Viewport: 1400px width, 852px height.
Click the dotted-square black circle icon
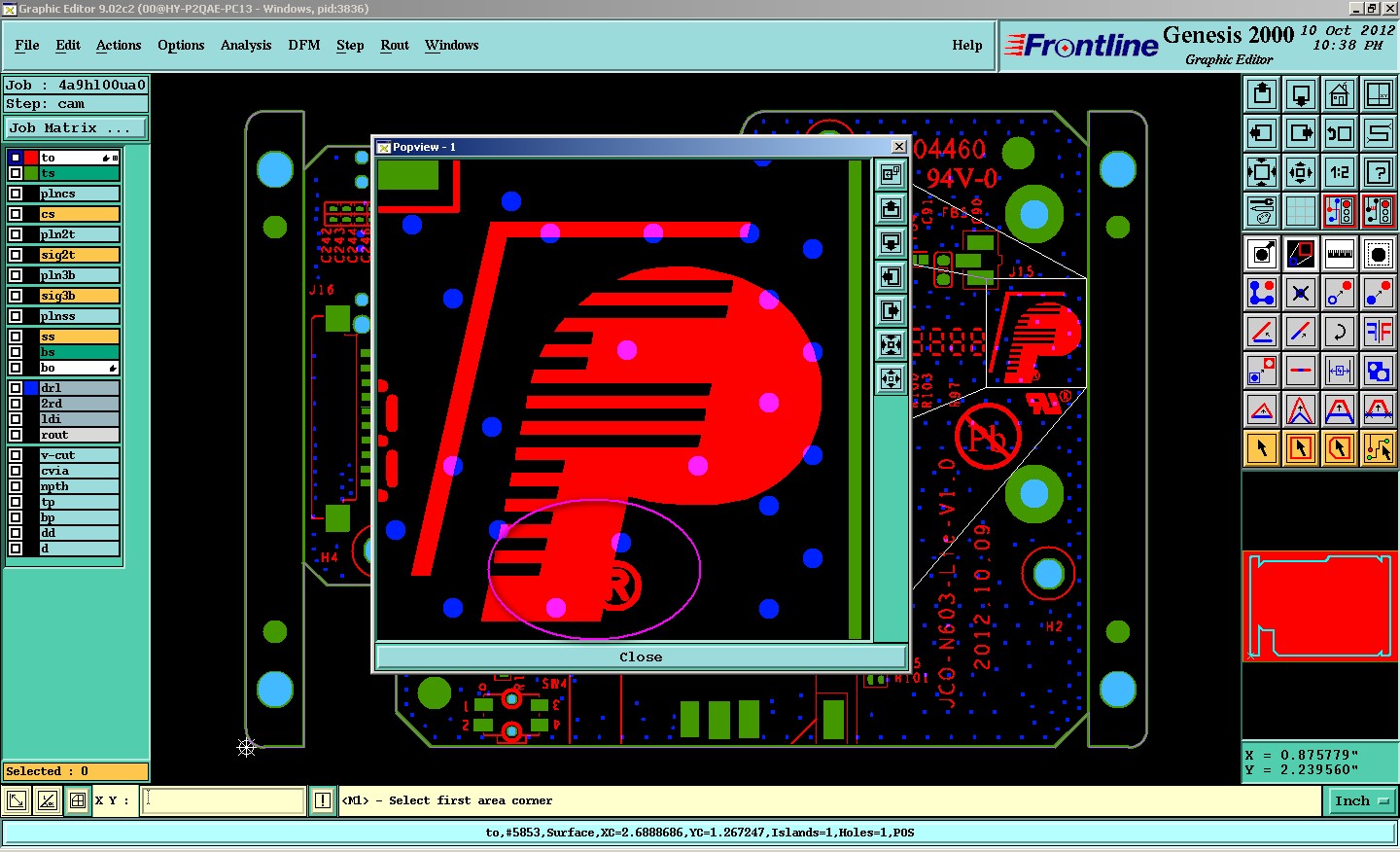1379,254
